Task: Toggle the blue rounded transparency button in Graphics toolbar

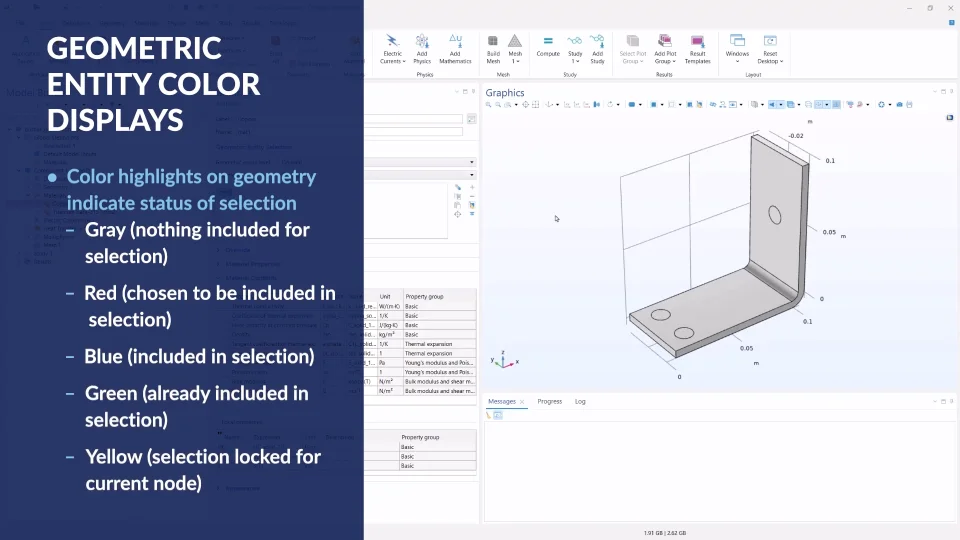Action: (x=631, y=105)
